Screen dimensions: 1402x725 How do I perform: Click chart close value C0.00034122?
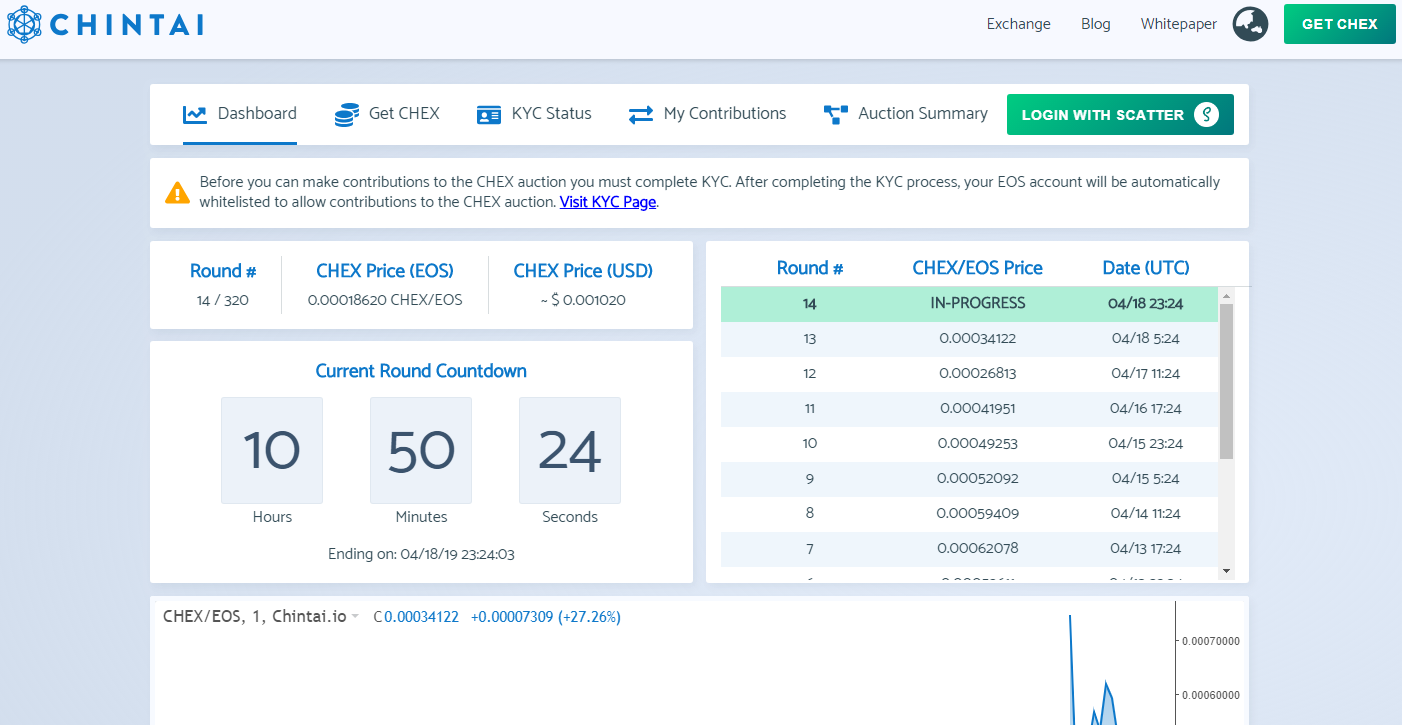click(x=416, y=617)
